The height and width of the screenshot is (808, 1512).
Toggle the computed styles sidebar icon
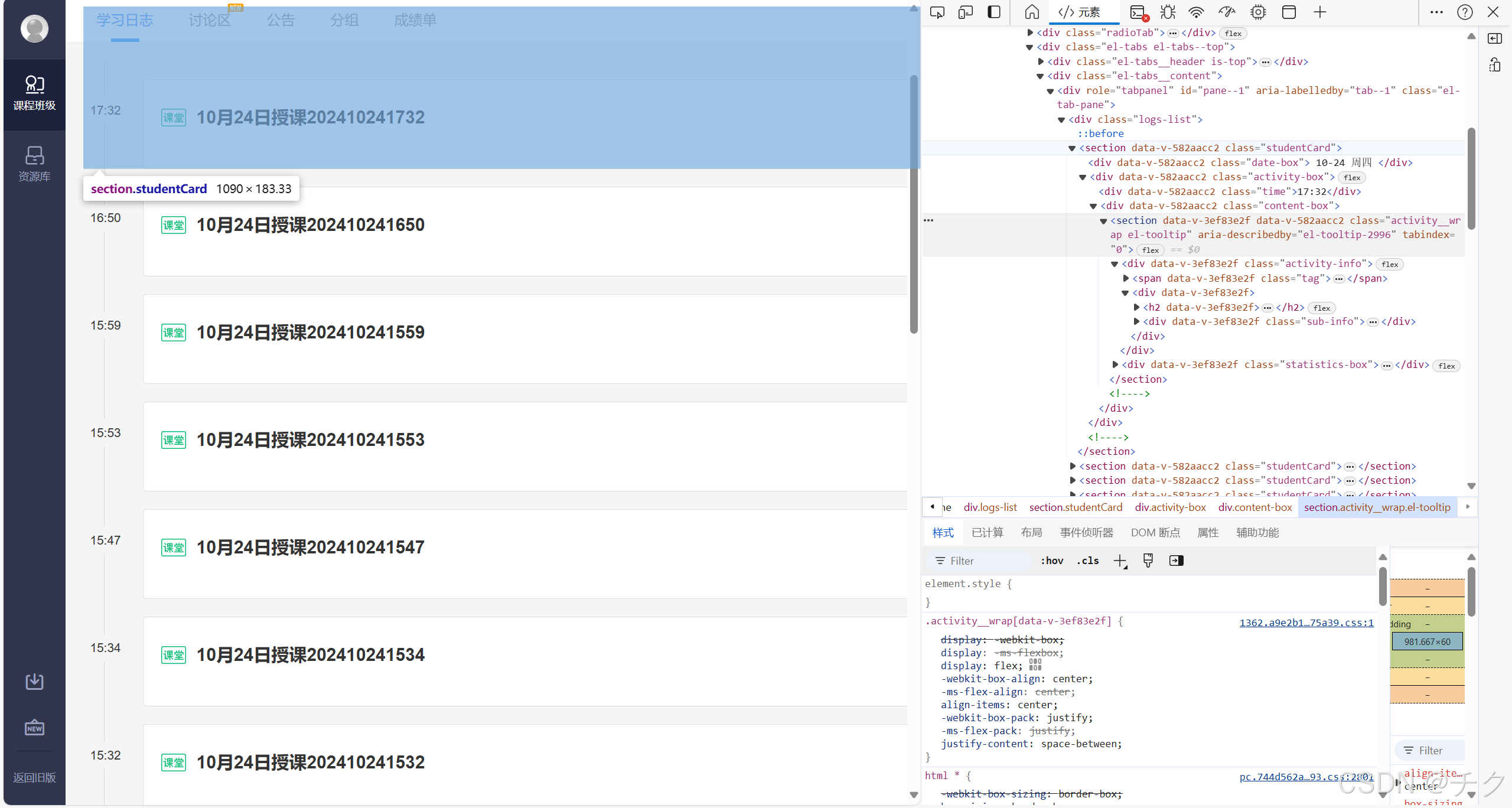1177,561
